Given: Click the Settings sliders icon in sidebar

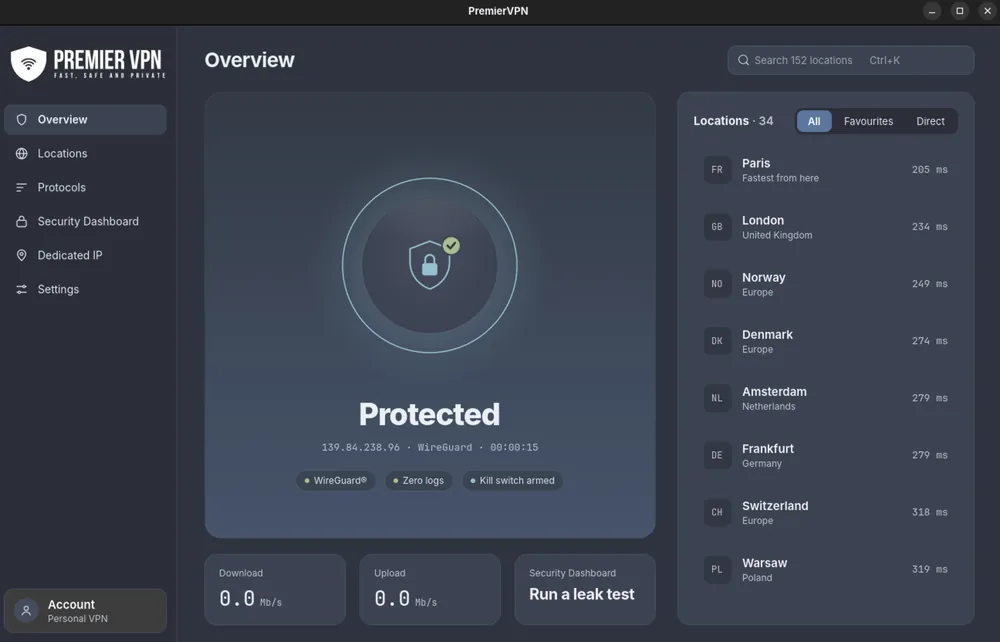Looking at the screenshot, I should [x=22, y=289].
